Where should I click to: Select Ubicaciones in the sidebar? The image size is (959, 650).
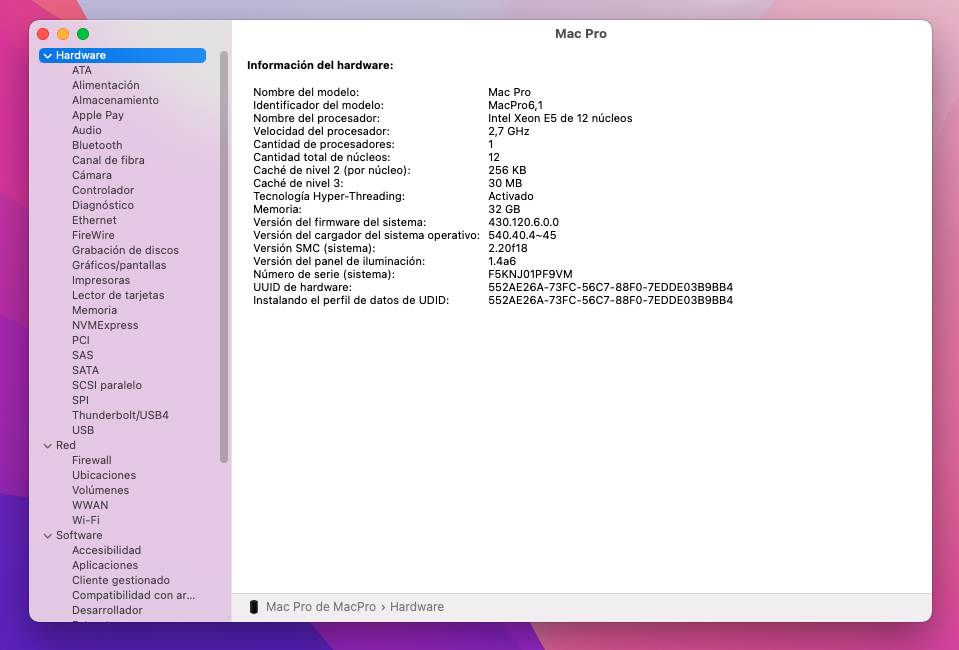104,475
